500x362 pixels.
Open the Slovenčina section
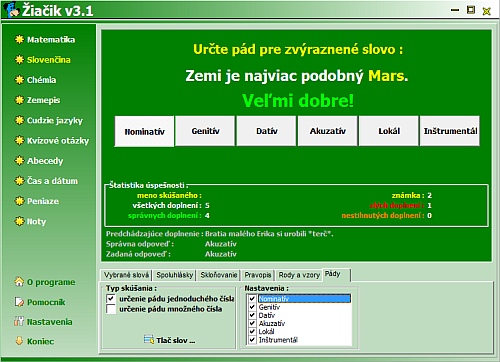point(49,60)
